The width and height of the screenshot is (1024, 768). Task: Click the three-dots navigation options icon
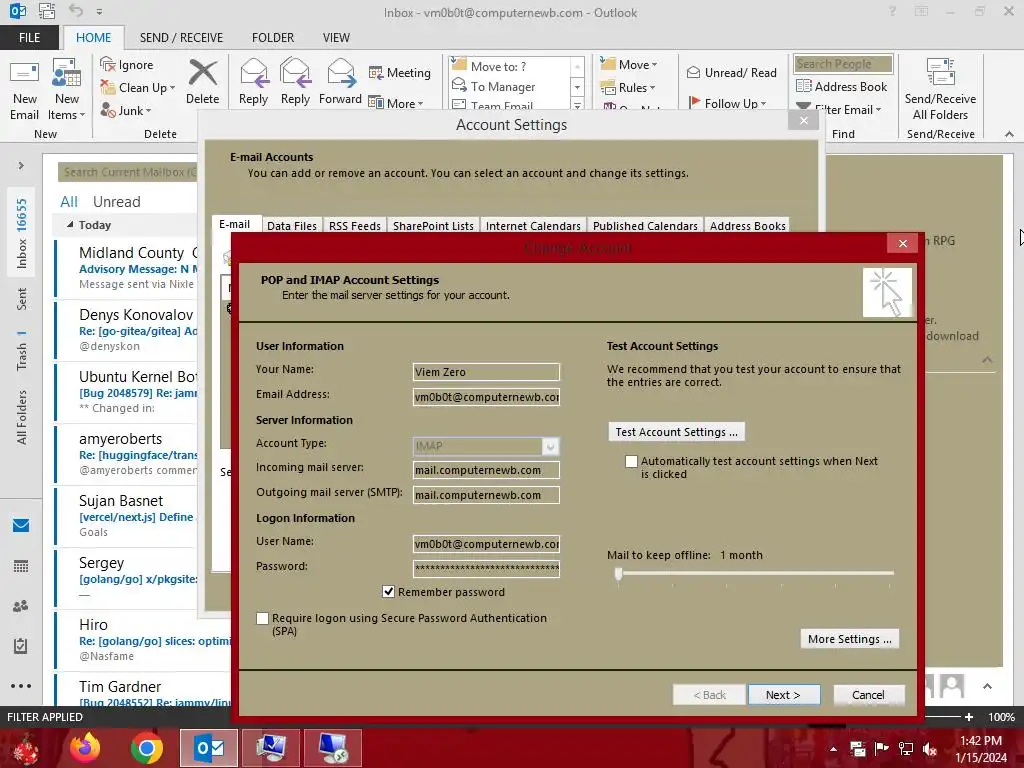pyautogui.click(x=21, y=686)
